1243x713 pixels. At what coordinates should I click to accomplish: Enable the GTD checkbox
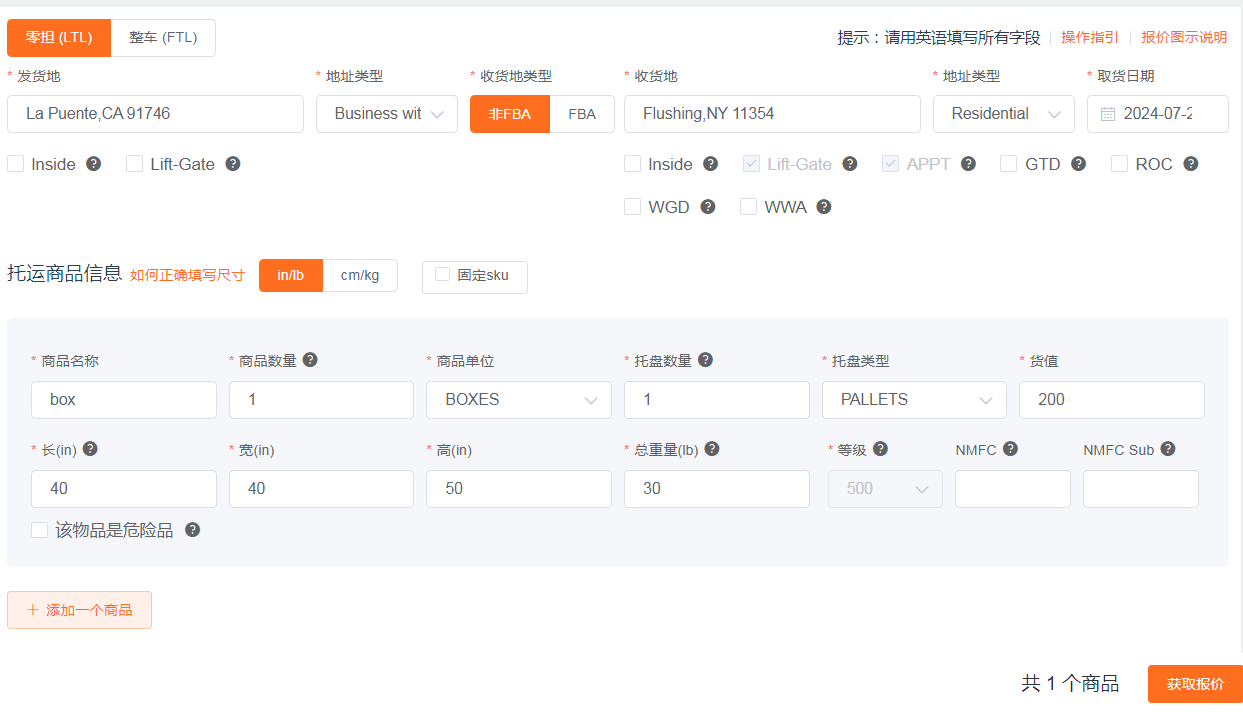point(1008,164)
